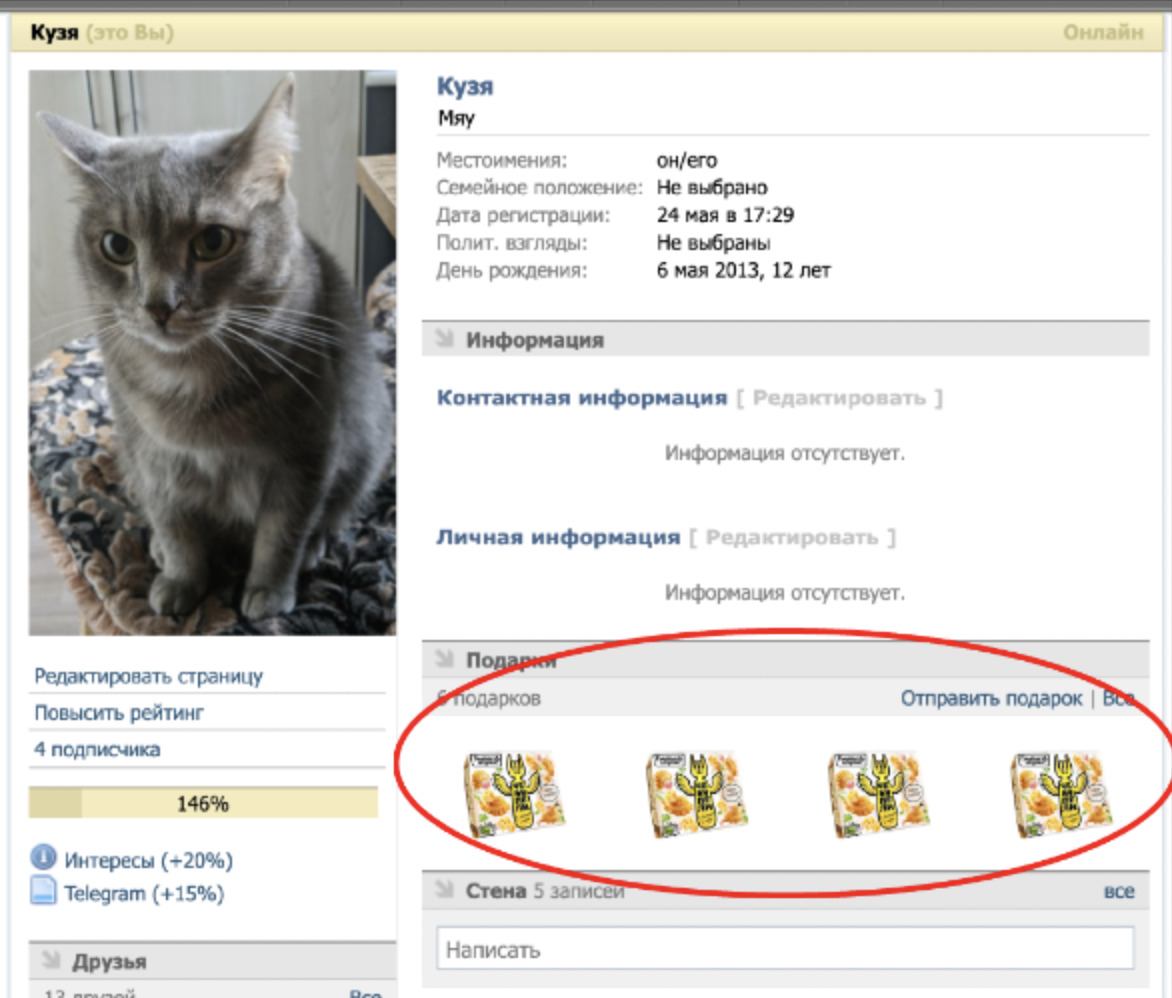Open the Telegram (+15%) link
Viewport: 1172px width, 998px height.
click(144, 893)
